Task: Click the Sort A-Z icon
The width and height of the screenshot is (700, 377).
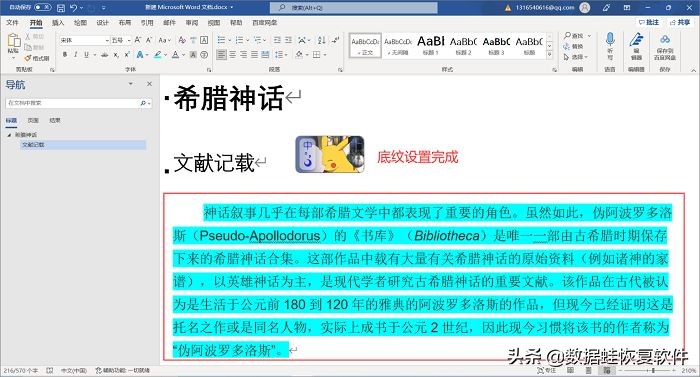Action: [x=321, y=40]
